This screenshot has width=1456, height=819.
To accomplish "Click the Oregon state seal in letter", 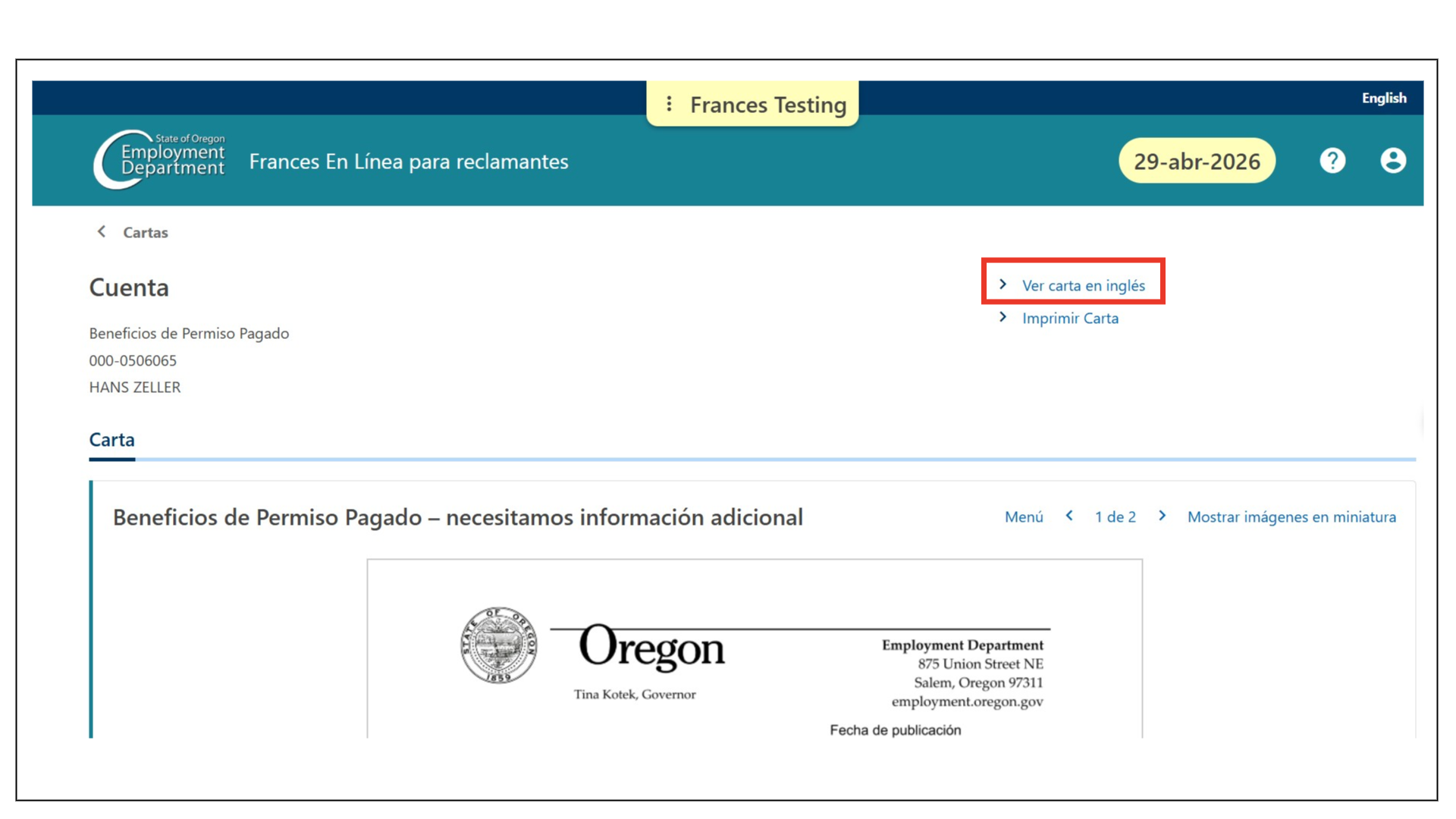I will pyautogui.click(x=499, y=645).
